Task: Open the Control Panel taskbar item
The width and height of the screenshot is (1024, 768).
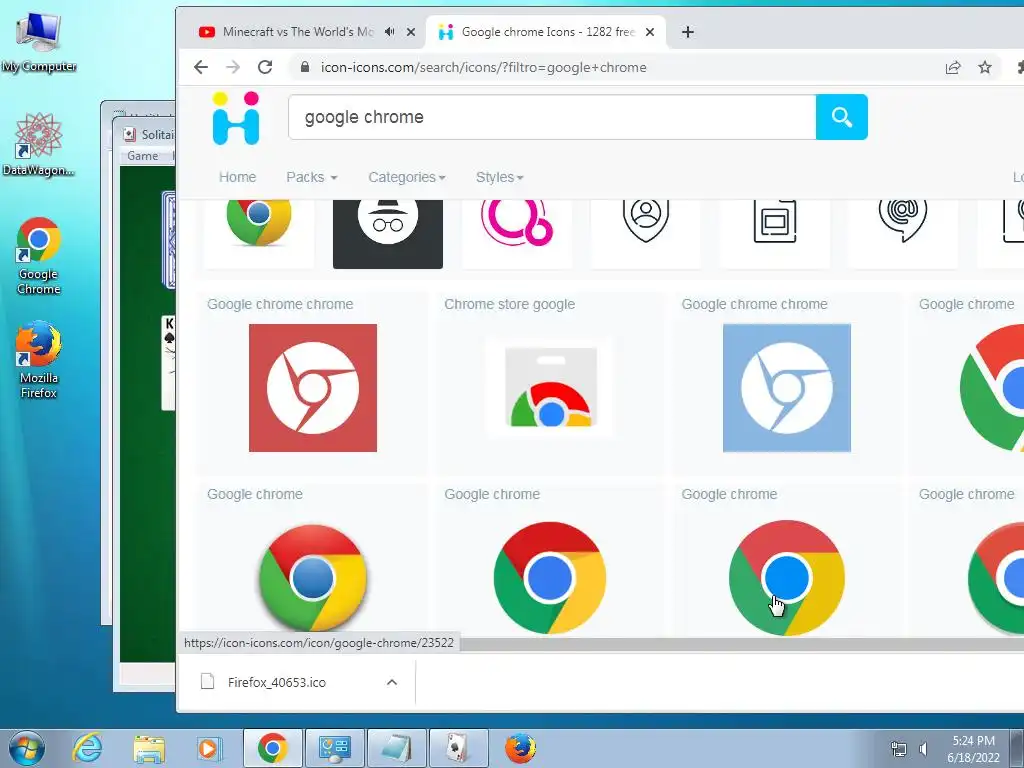Action: (x=334, y=748)
